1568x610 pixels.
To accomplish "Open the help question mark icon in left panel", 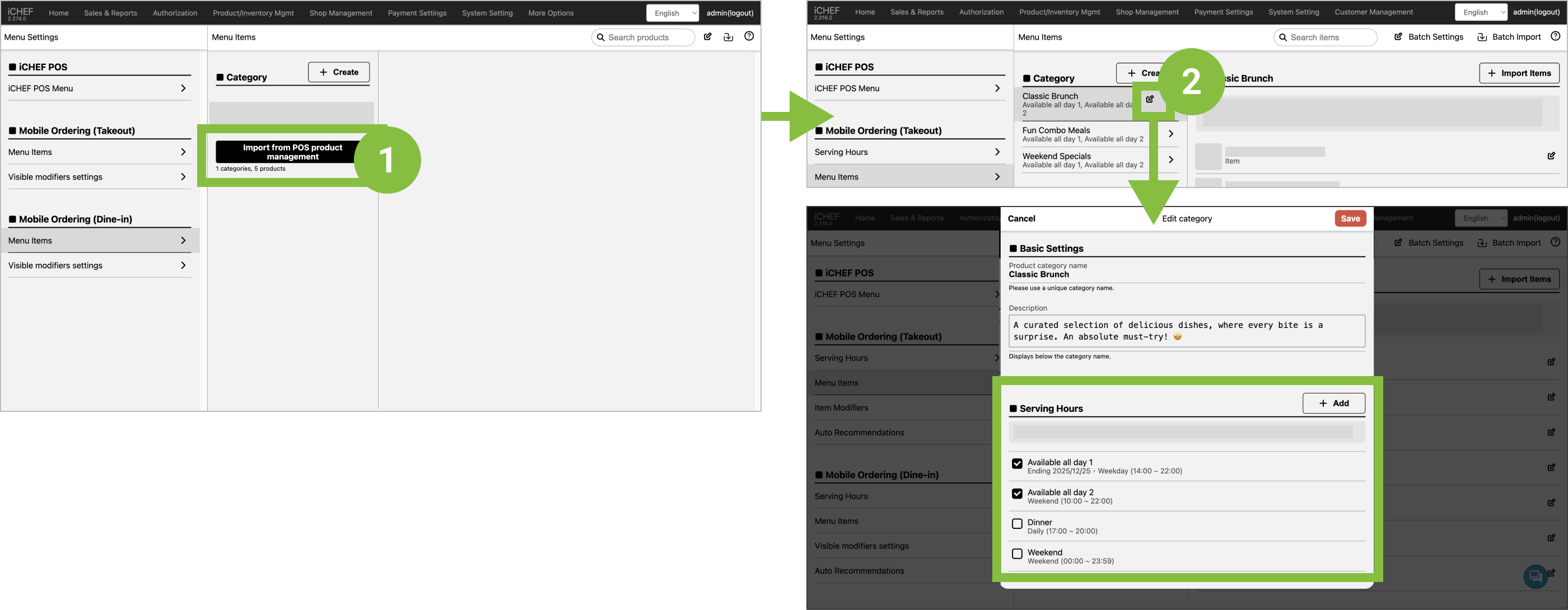I will point(749,36).
